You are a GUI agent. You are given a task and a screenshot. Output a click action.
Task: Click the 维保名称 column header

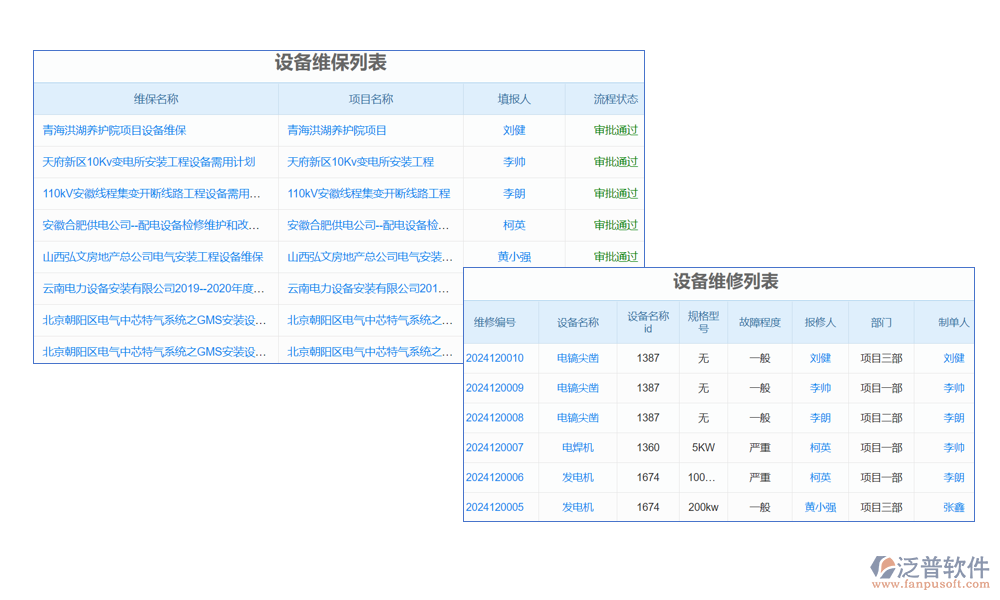click(x=156, y=99)
